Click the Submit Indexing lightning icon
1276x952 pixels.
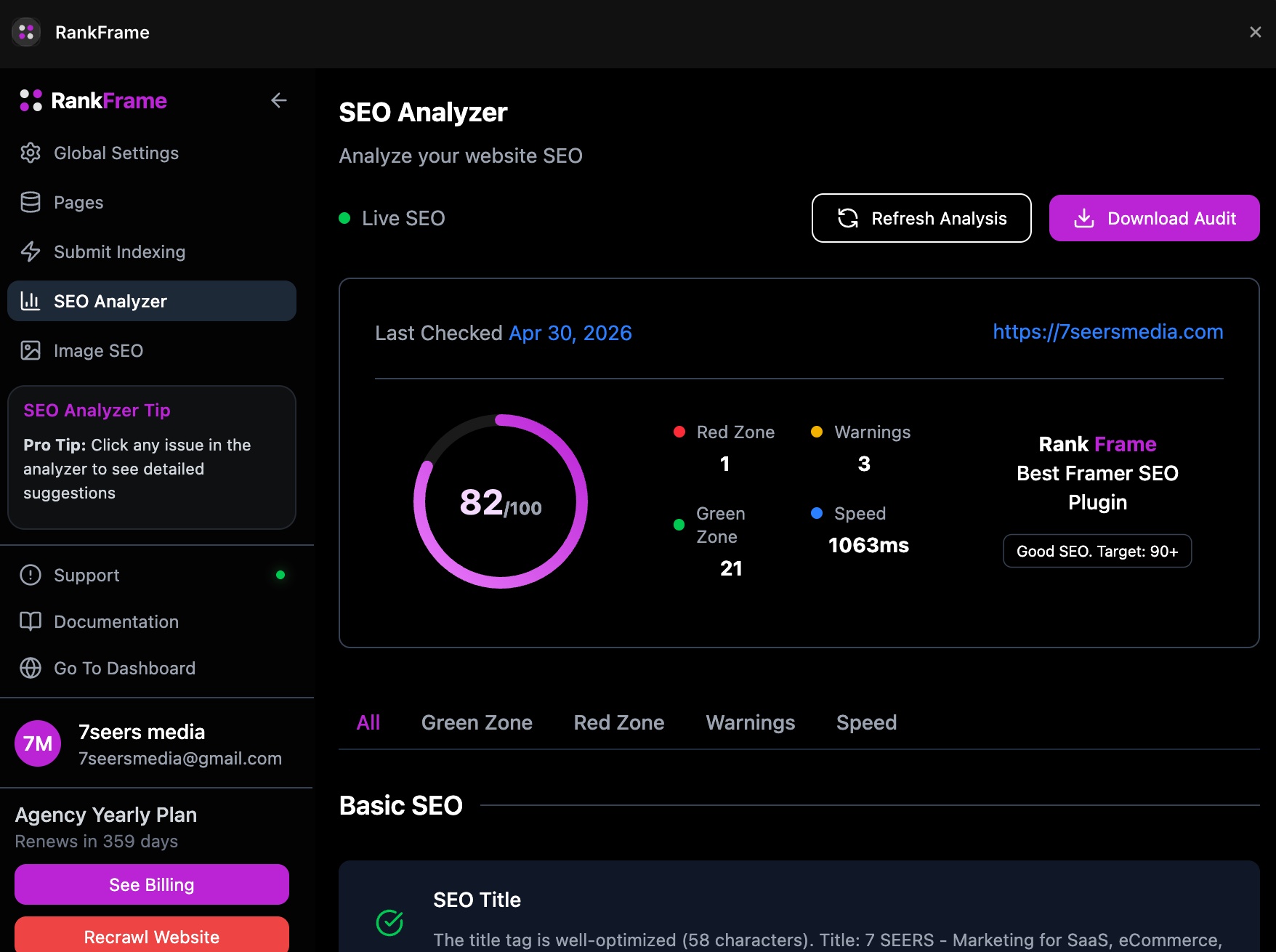pyautogui.click(x=31, y=251)
